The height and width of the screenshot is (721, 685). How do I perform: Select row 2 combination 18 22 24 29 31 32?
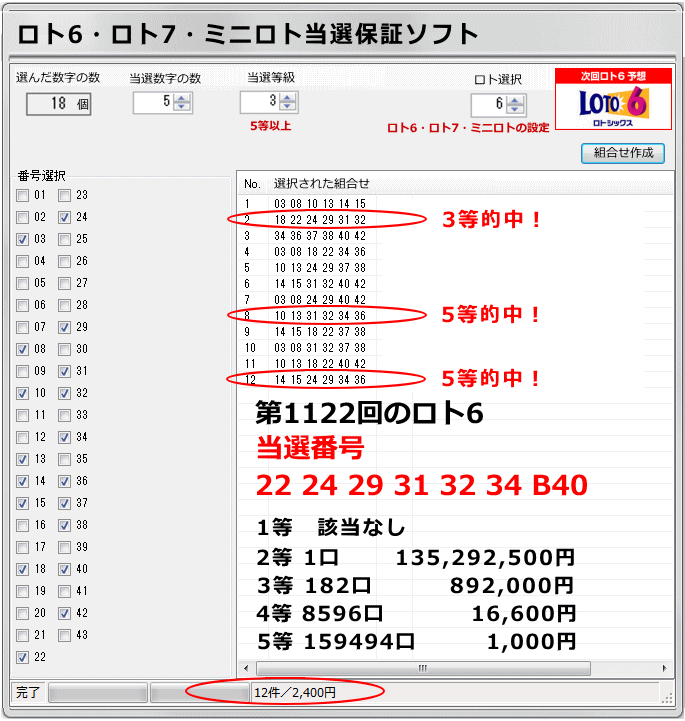pos(320,220)
